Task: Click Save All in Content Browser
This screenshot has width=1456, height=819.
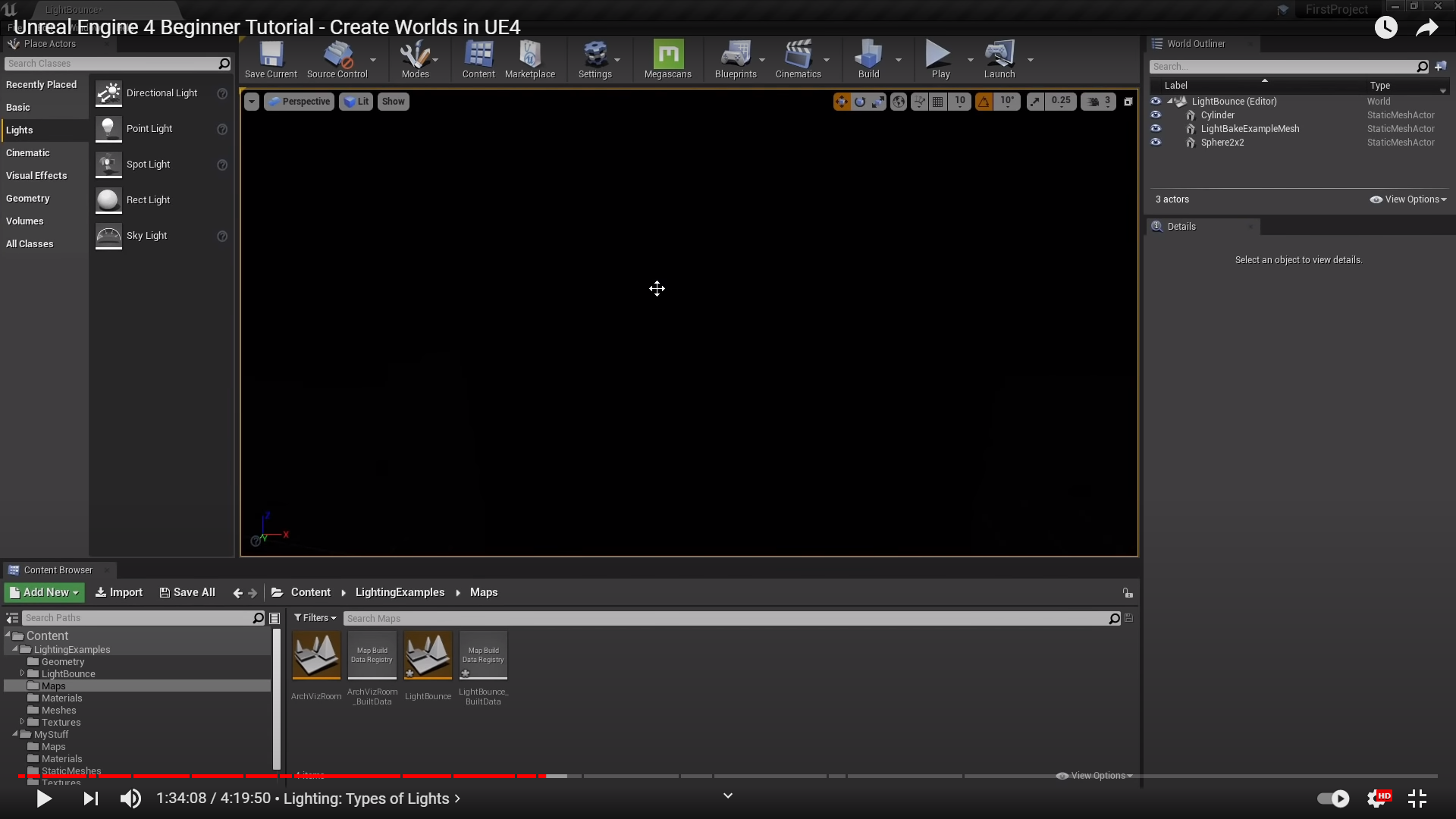Action: point(187,592)
